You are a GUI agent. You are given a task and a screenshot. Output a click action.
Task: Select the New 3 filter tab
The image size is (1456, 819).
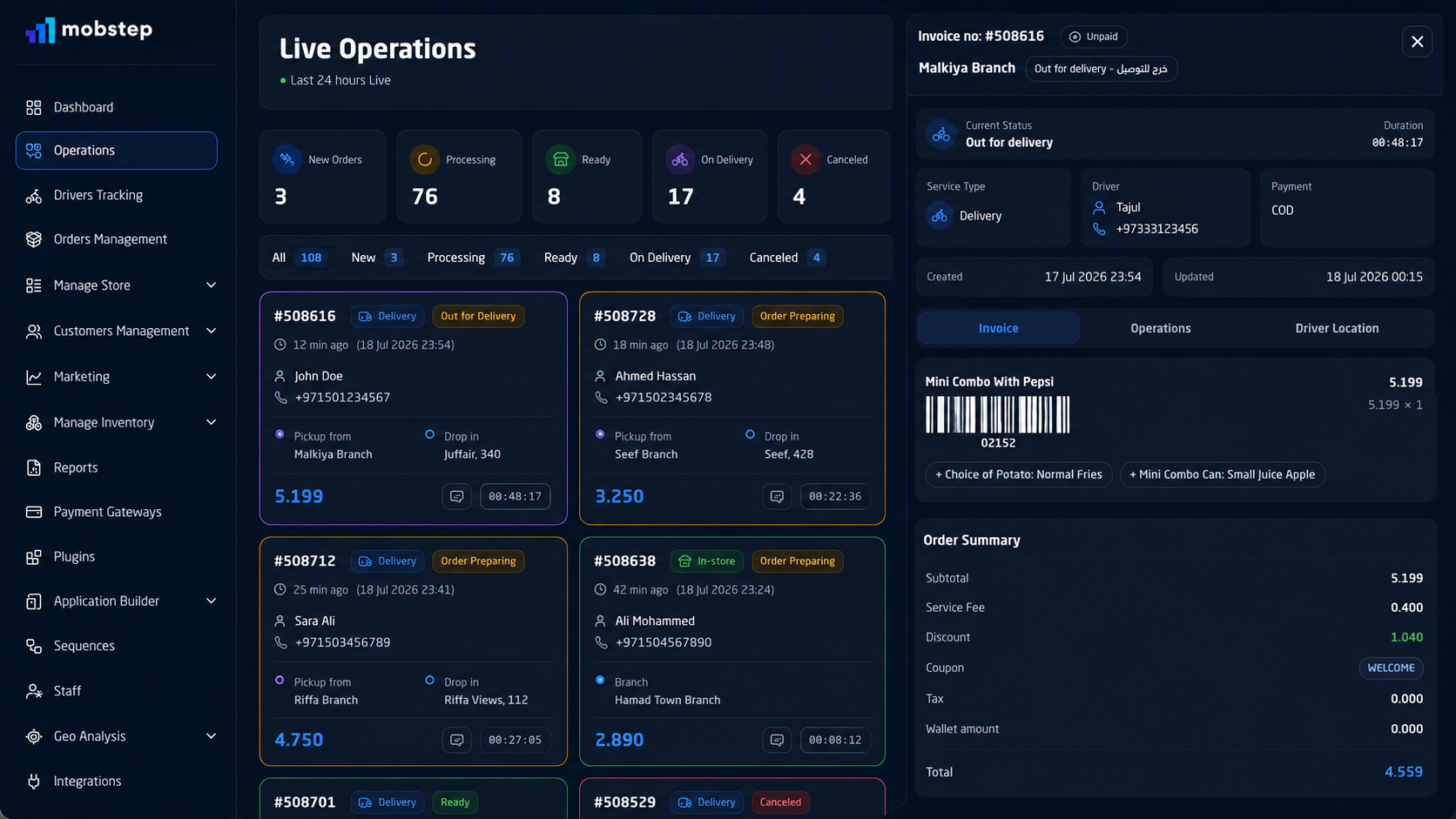[376, 258]
